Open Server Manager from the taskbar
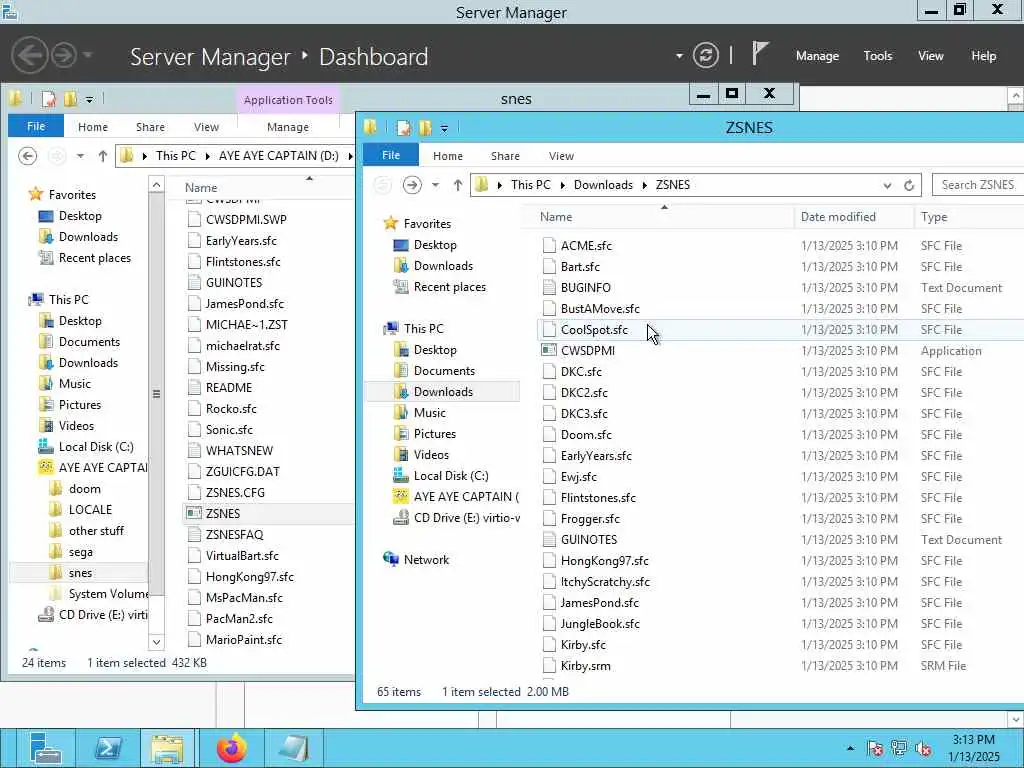 click(44, 748)
